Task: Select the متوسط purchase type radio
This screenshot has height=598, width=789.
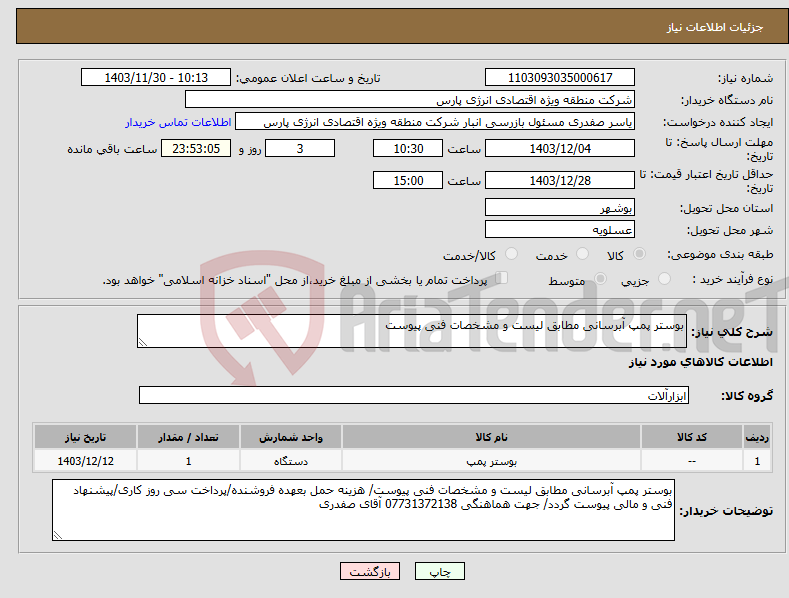Action: [600, 278]
